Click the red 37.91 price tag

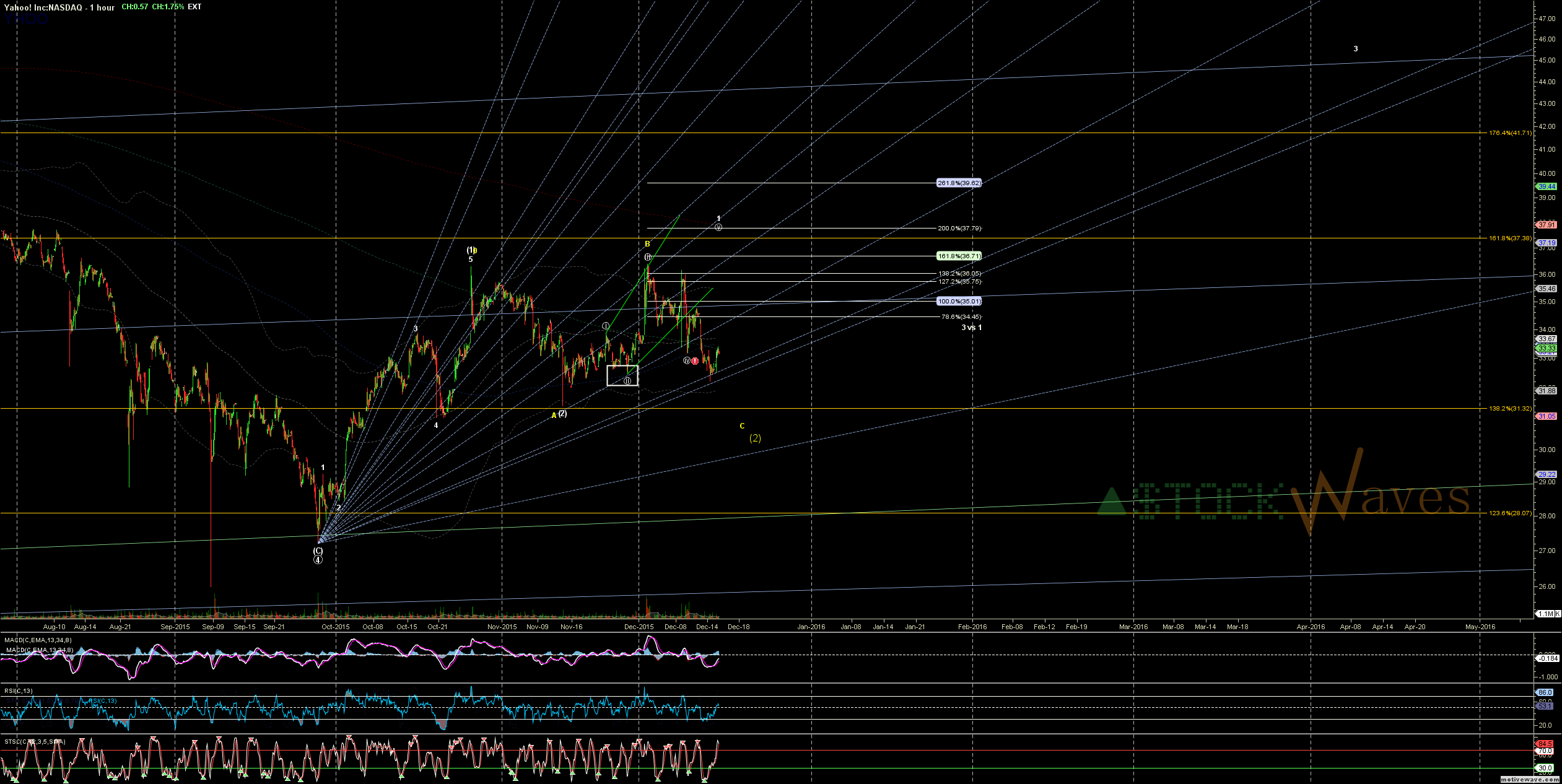1546,225
